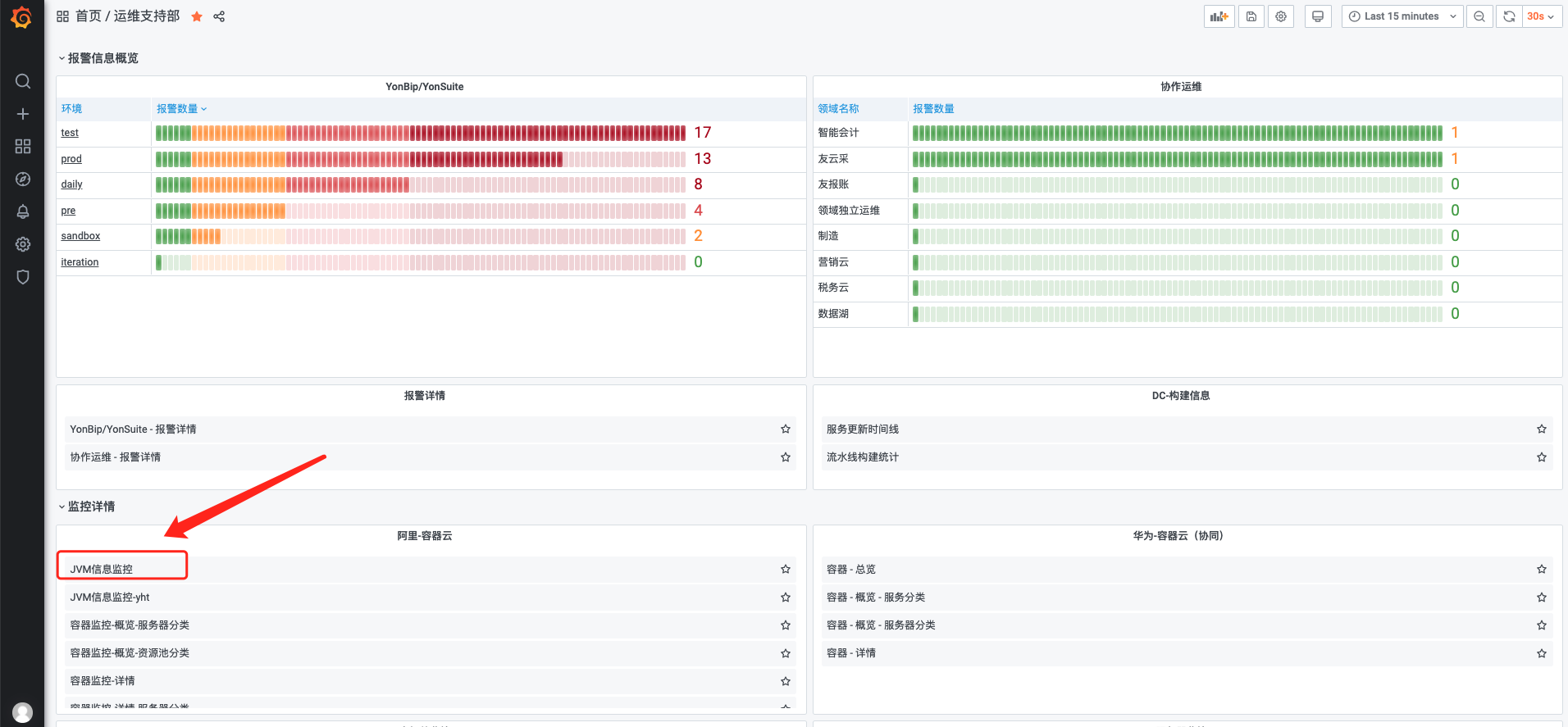Star the JVM信息监控-yht entry
This screenshot has width=1568, height=727.
[x=786, y=598]
